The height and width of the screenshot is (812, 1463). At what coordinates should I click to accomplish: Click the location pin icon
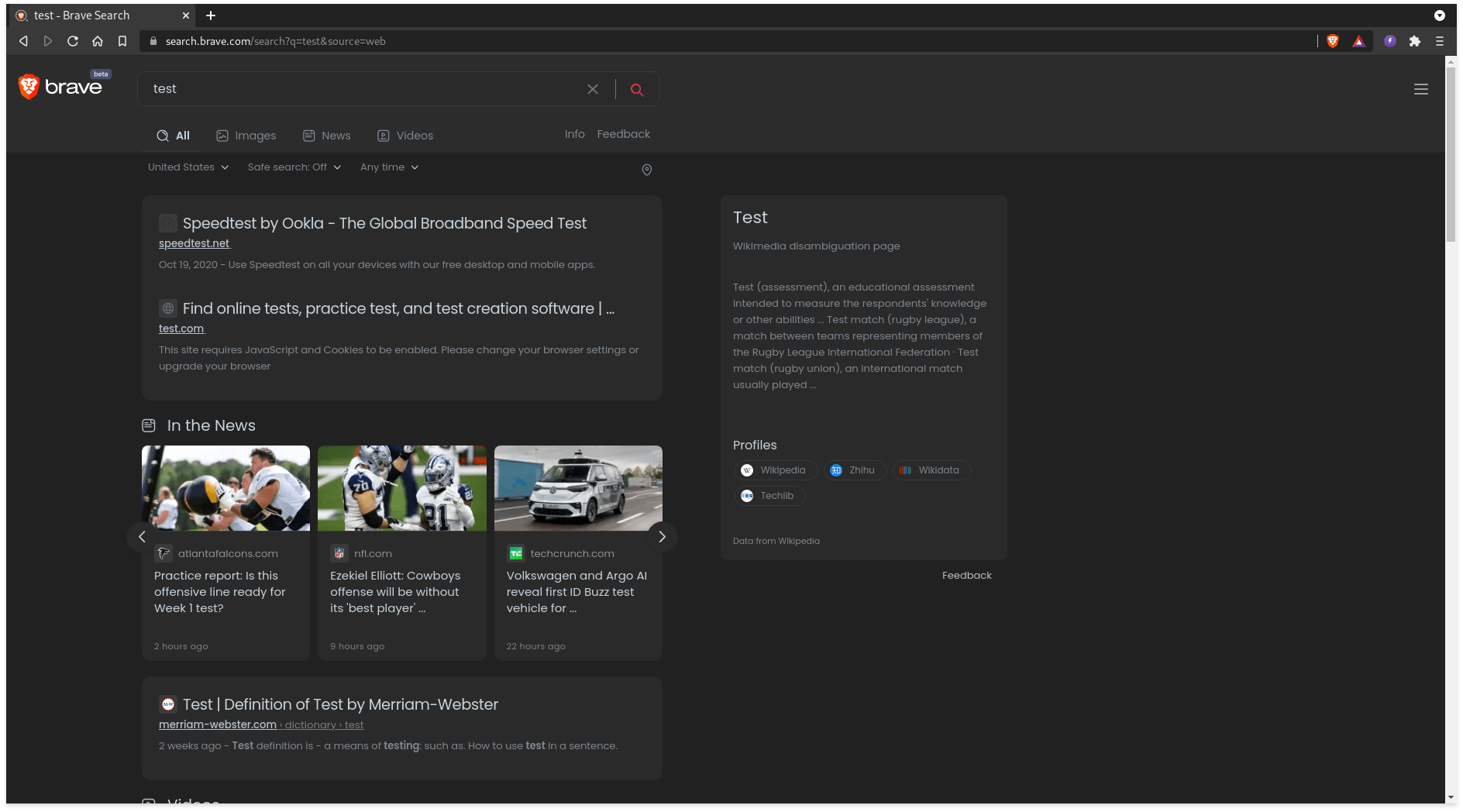647,170
